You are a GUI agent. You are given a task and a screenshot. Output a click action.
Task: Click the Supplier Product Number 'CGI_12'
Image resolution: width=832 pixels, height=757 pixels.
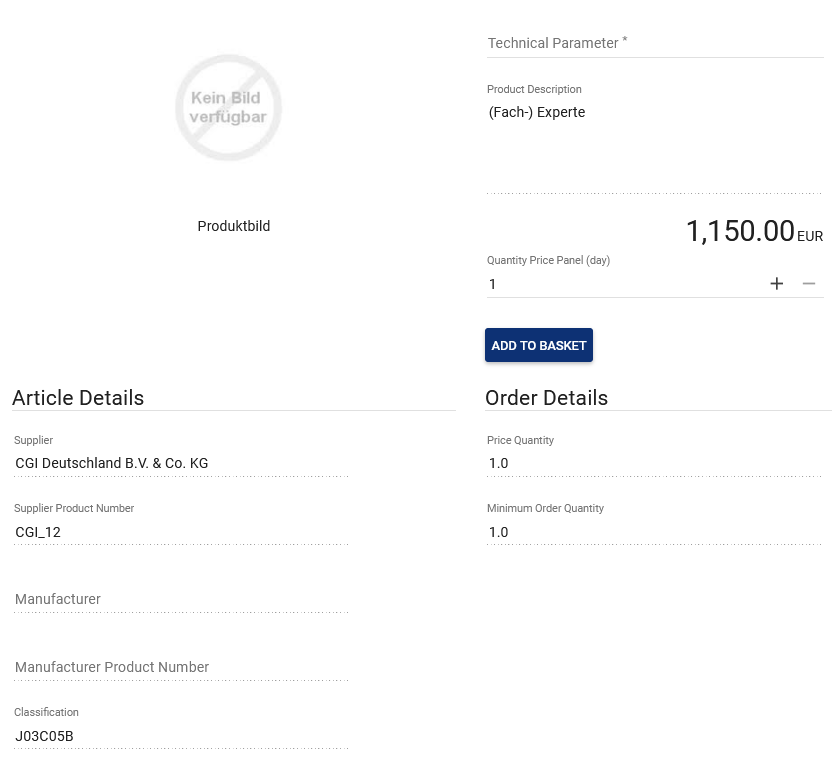point(38,532)
